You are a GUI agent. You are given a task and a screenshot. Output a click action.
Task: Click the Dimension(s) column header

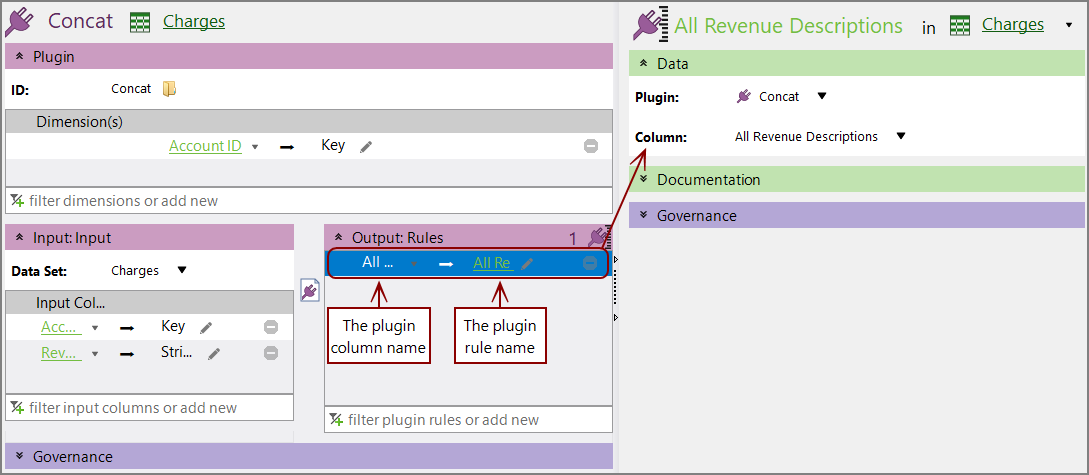308,122
